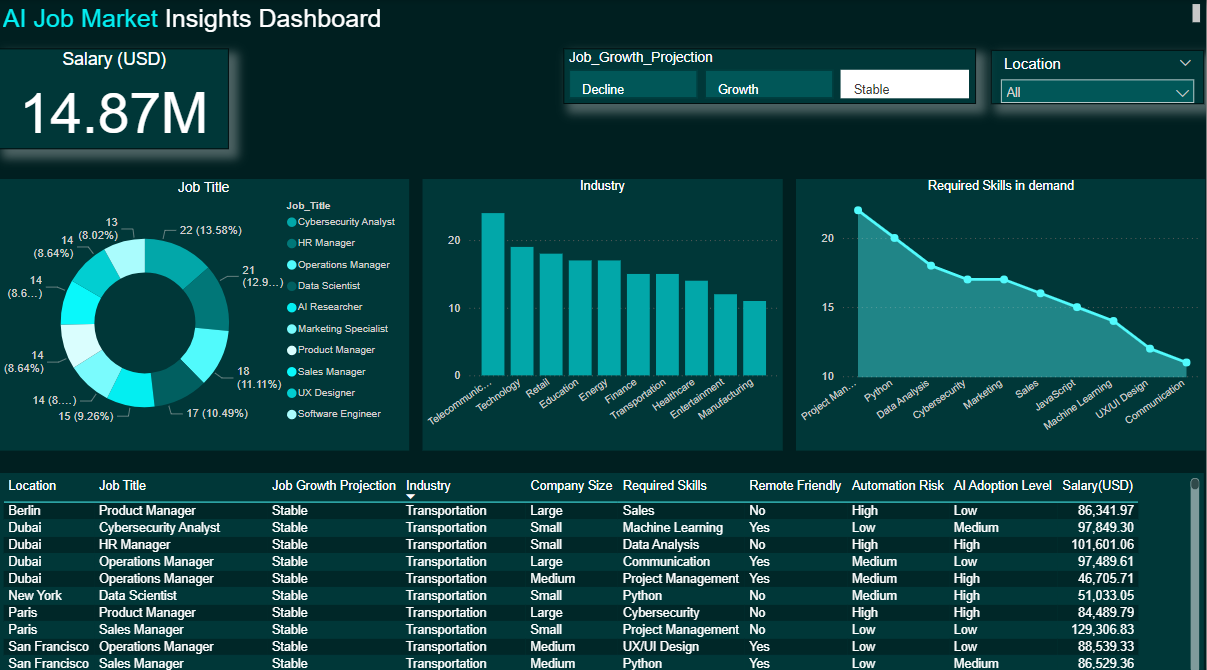Select the Cybersecurity Analyst table cell
This screenshot has width=1207, height=670.
tap(160, 528)
